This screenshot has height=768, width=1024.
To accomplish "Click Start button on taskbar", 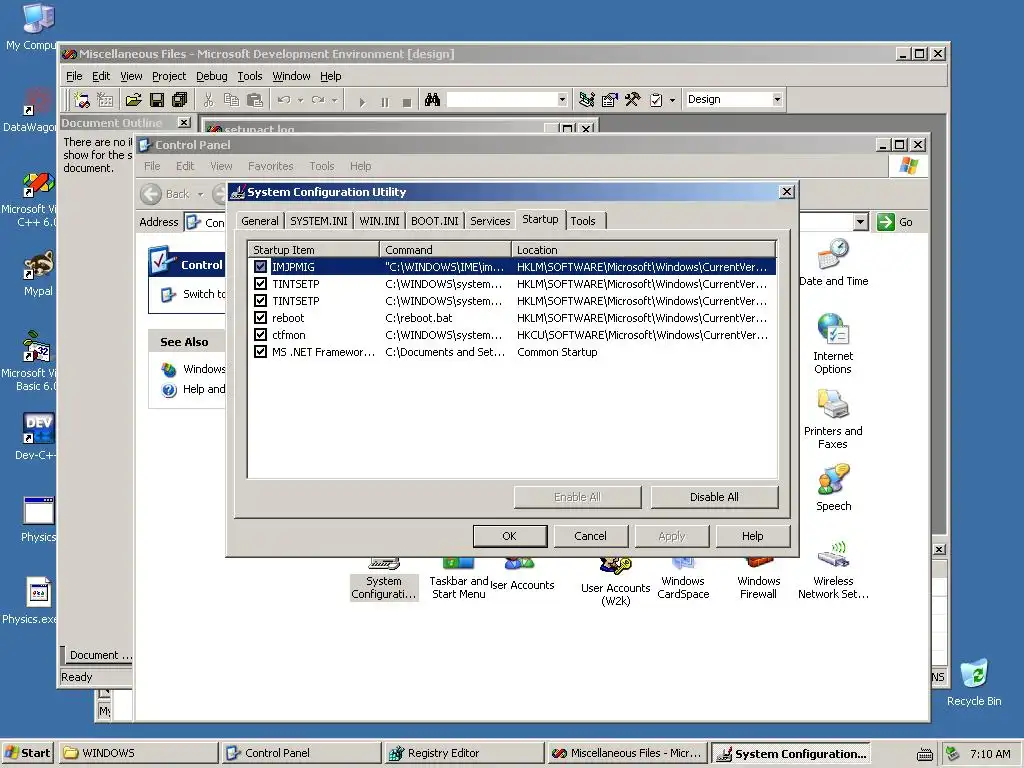I will coord(27,753).
